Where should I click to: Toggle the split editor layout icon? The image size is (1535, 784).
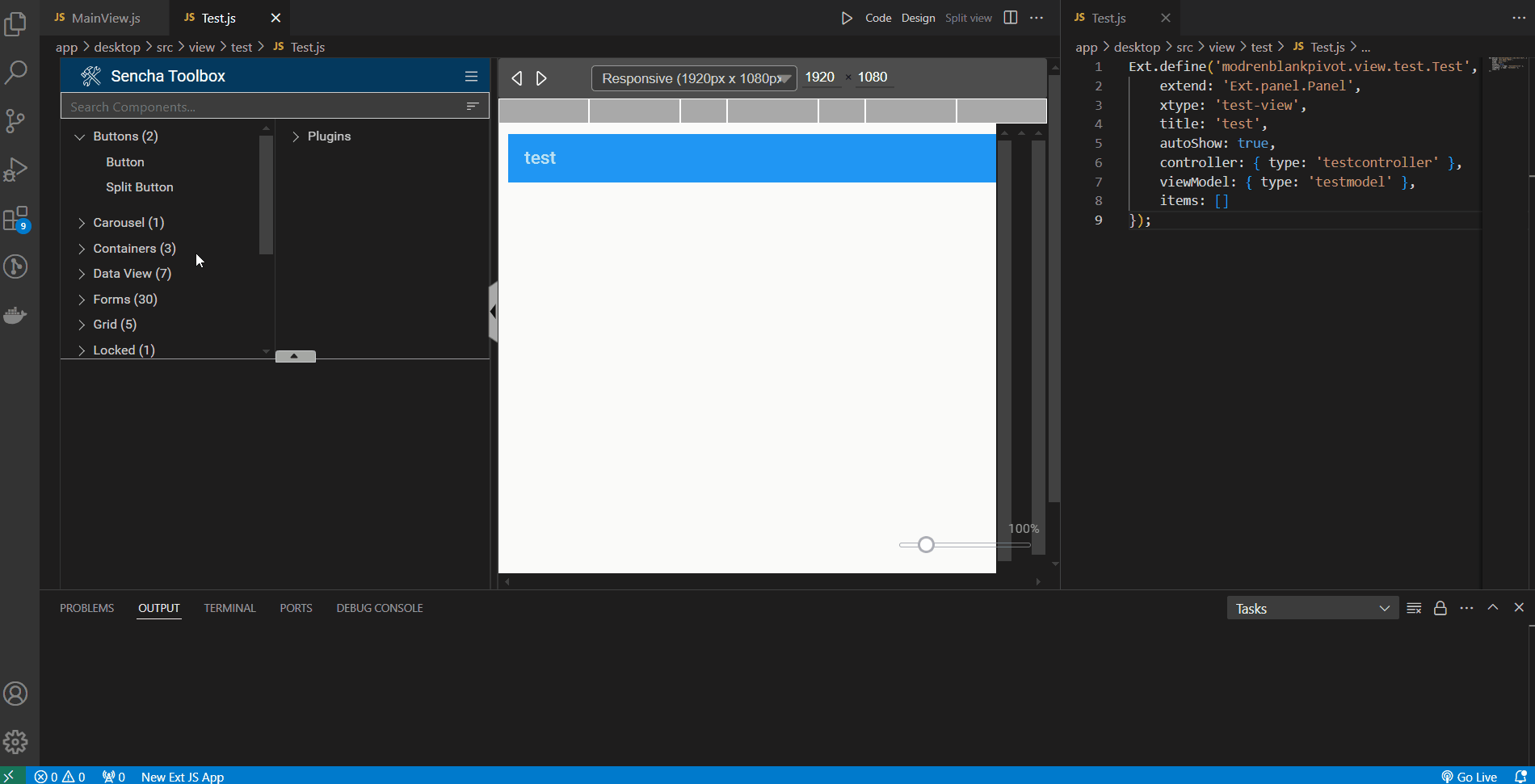(1010, 18)
